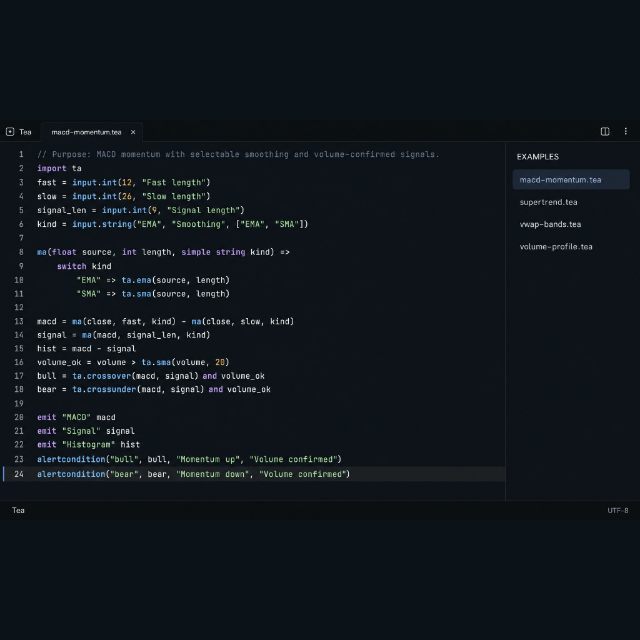Click "Momentum up" string on line 23
Image resolution: width=640 pixels, height=640 pixels.
tap(208, 459)
